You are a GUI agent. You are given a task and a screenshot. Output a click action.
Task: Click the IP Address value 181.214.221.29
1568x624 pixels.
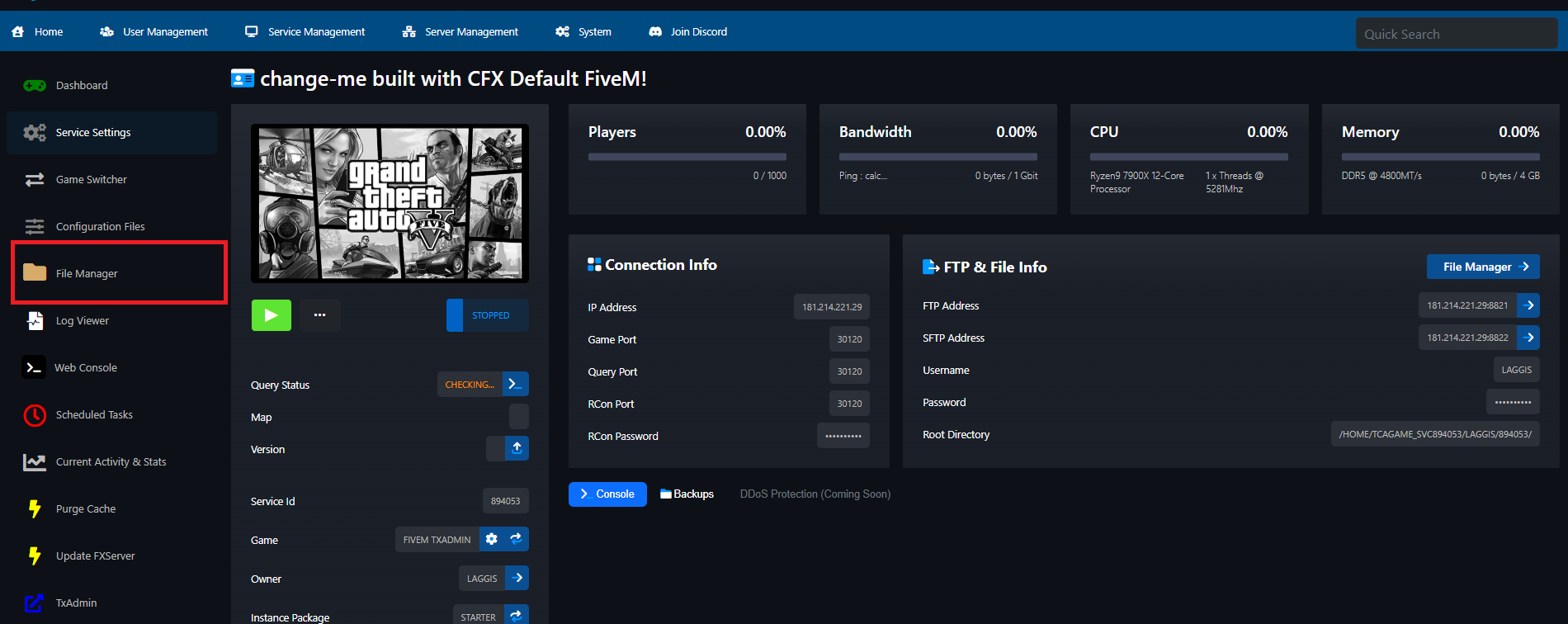(832, 307)
